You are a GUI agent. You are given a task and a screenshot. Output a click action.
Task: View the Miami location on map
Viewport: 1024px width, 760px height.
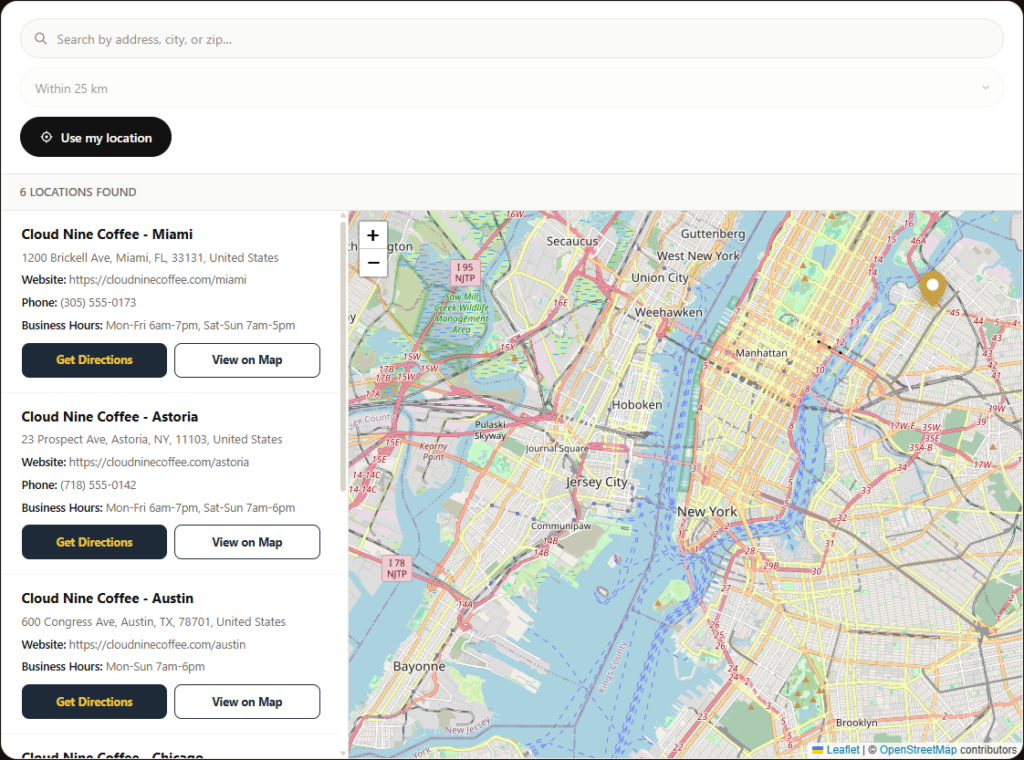coord(247,360)
